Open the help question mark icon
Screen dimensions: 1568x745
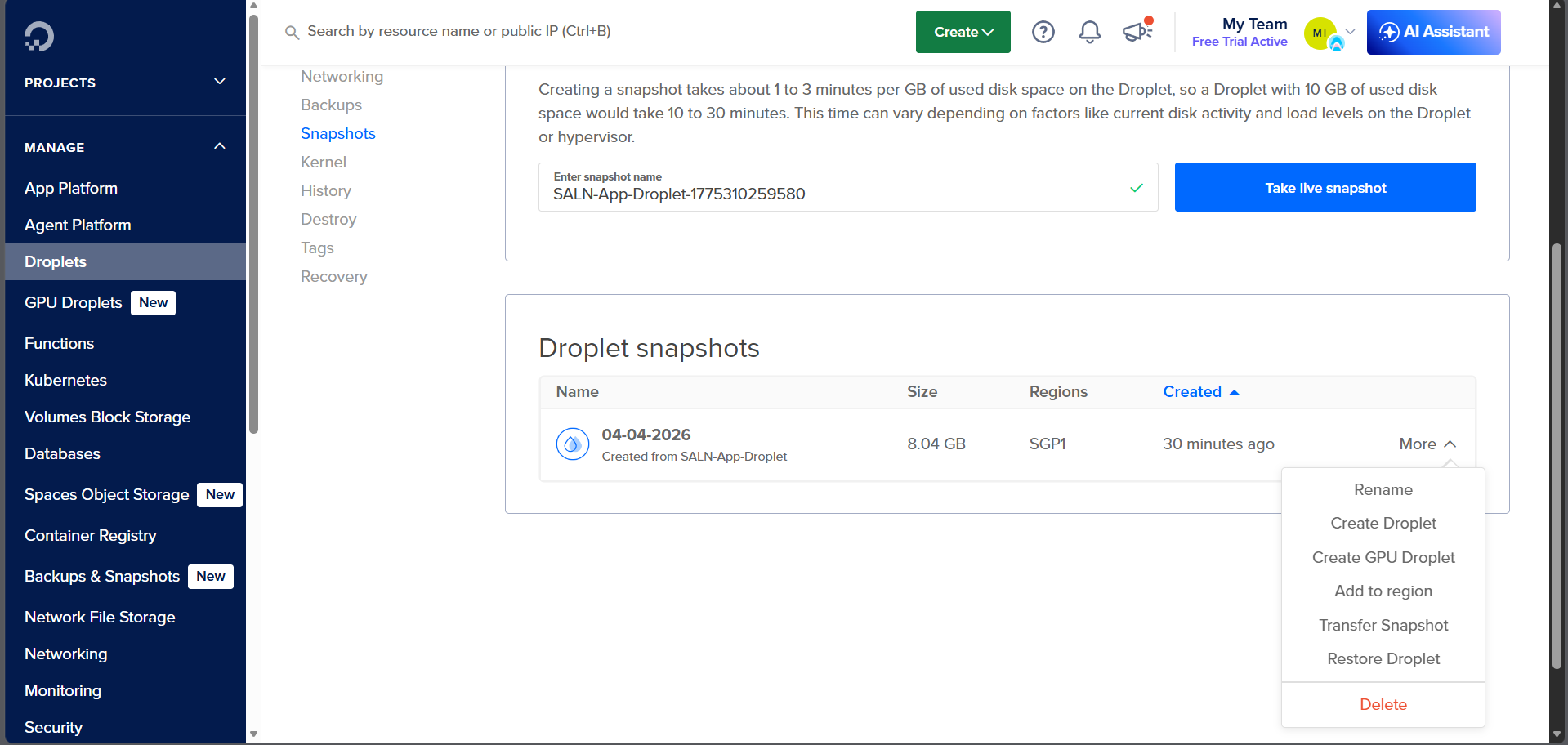pos(1043,32)
